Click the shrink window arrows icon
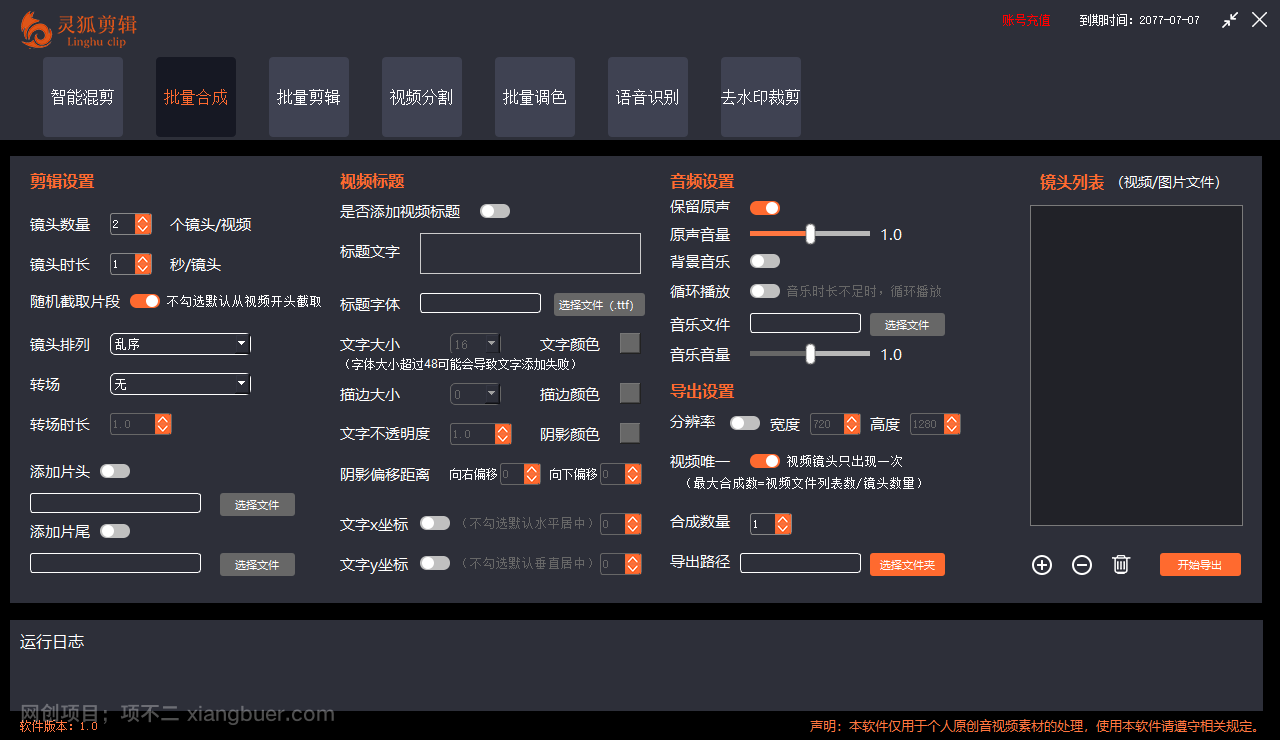 tap(1230, 20)
